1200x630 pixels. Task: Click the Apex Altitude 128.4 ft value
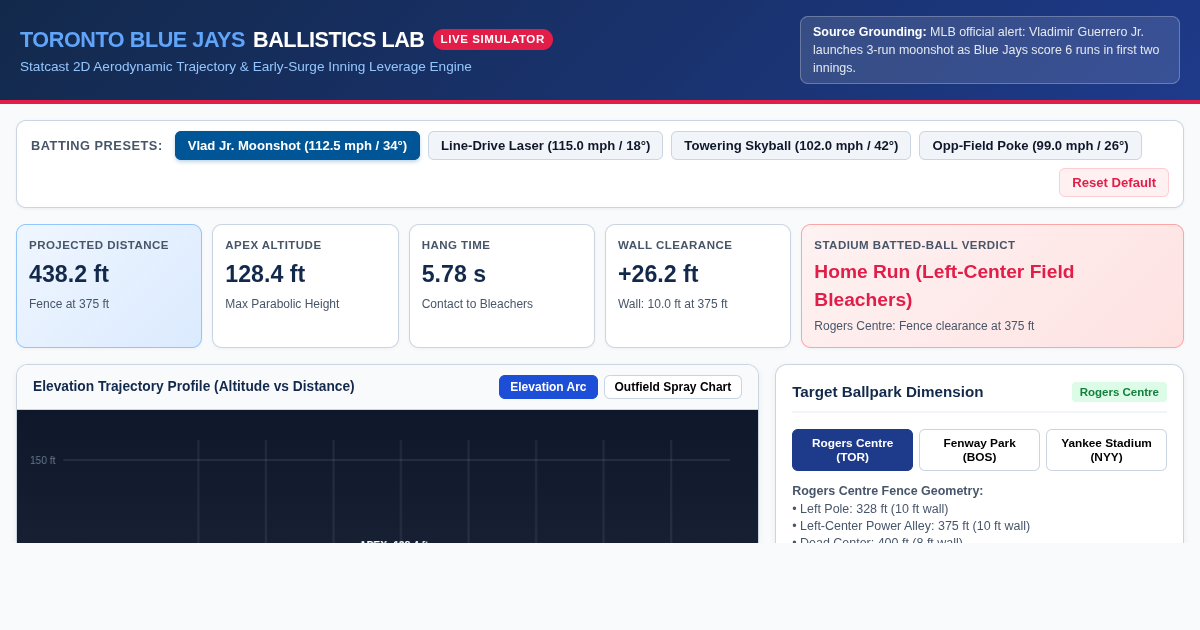coord(265,274)
